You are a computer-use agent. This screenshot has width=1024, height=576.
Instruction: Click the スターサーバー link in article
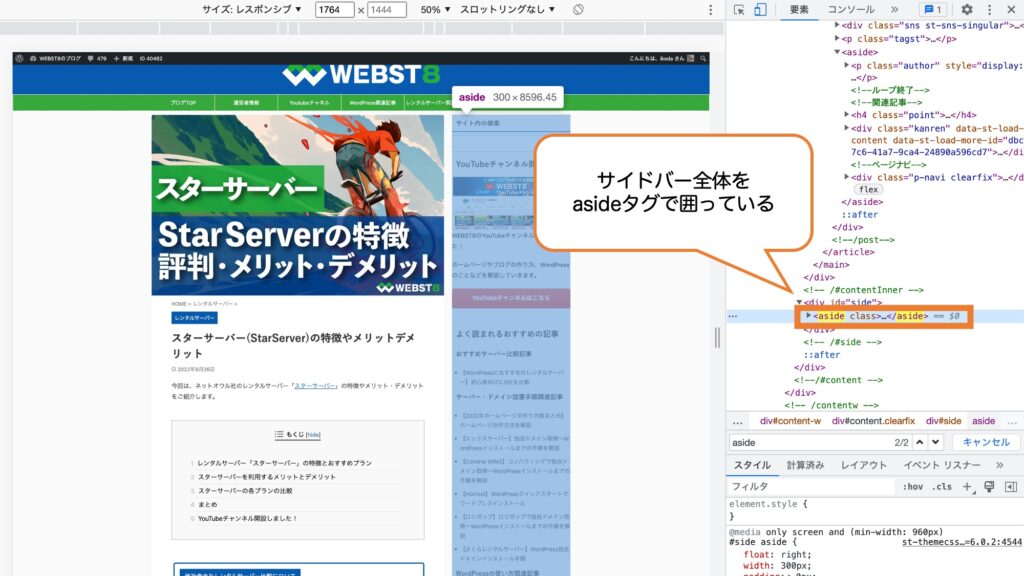[315, 386]
